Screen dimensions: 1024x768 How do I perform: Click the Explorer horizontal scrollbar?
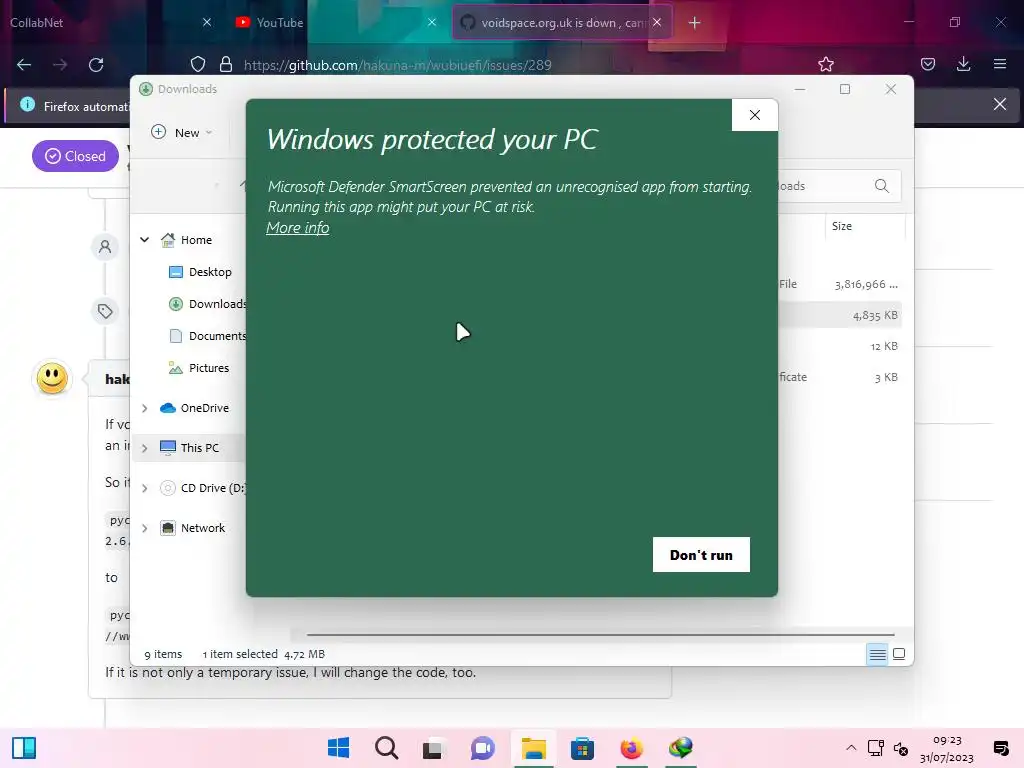[600, 634]
